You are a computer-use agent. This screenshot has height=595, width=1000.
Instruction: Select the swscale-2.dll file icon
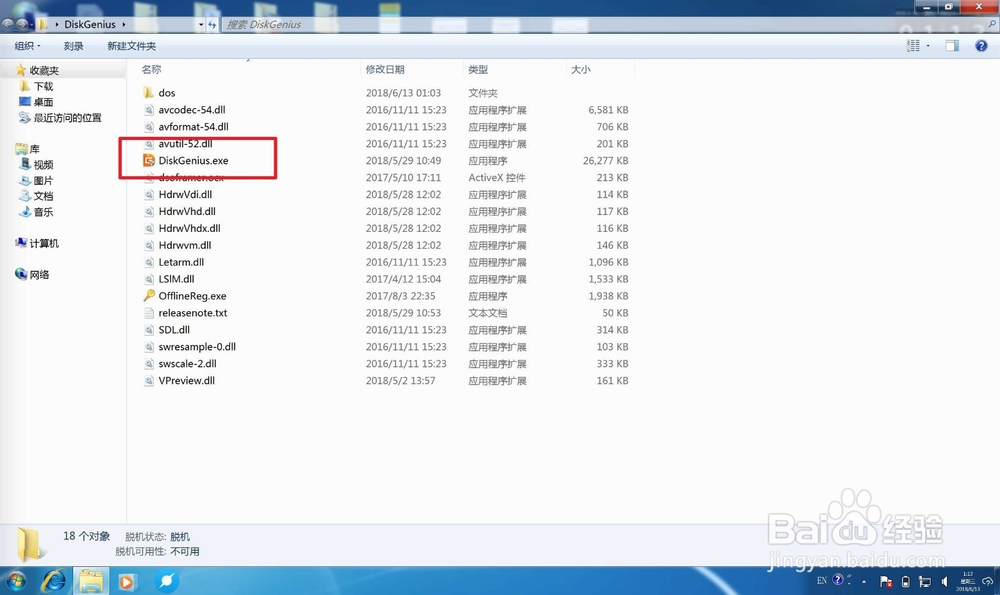(149, 364)
